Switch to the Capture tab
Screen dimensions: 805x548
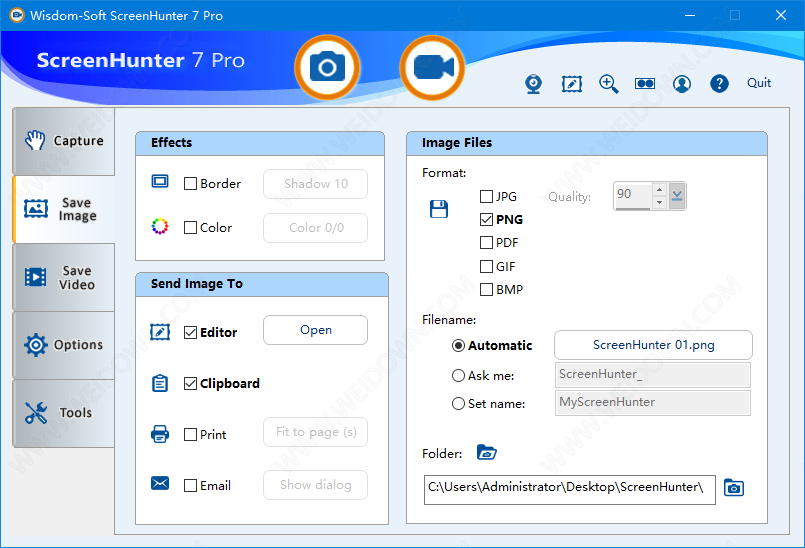(x=64, y=141)
